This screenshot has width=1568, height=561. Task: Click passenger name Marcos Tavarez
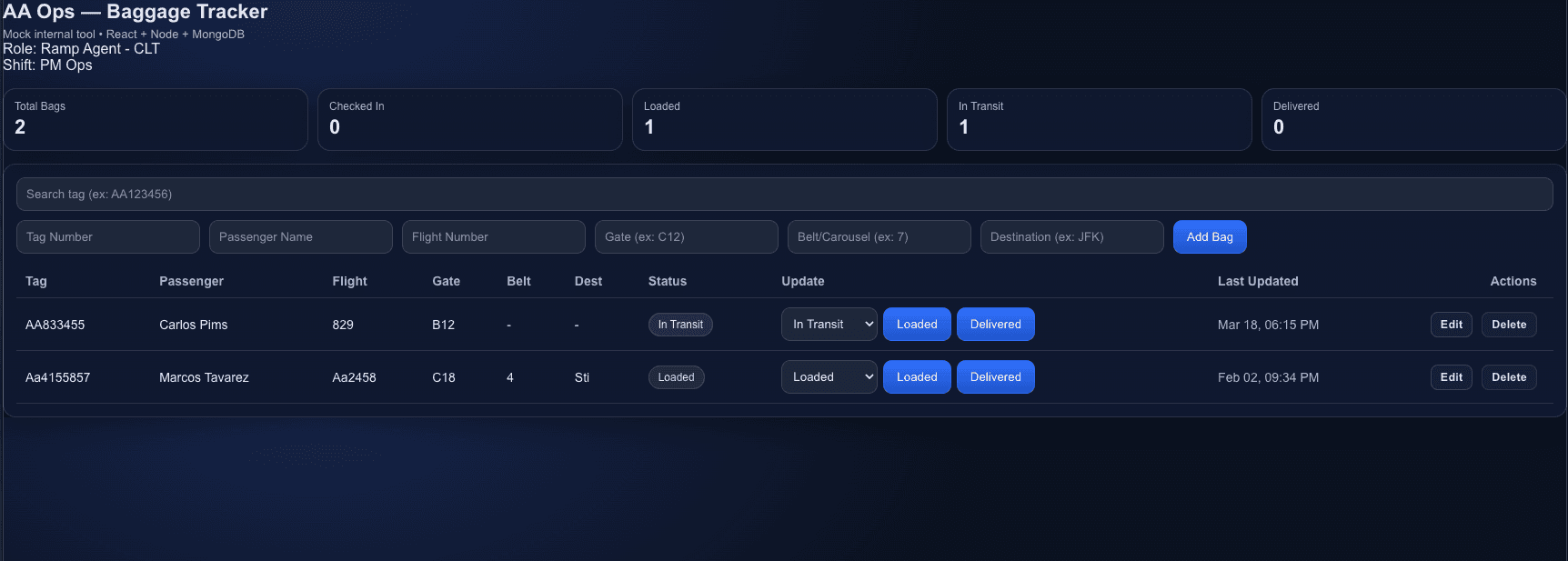[x=204, y=377]
